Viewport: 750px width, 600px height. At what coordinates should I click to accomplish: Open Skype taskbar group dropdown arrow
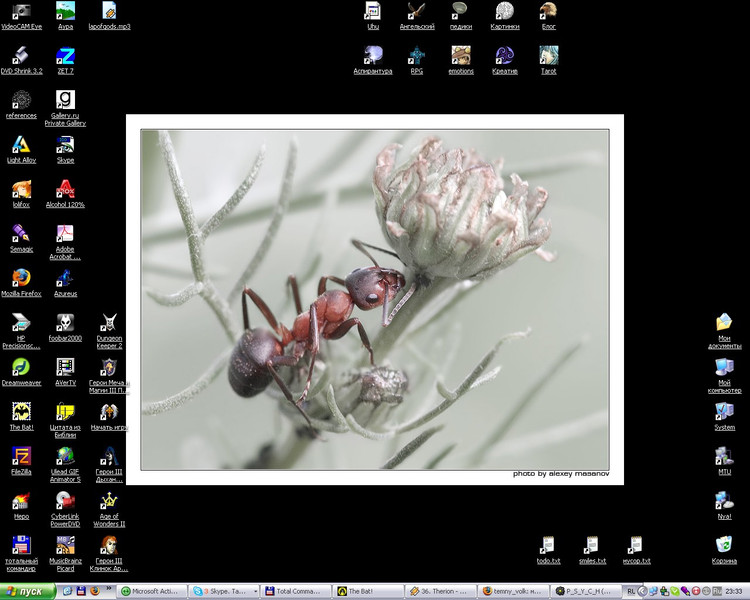click(x=255, y=591)
